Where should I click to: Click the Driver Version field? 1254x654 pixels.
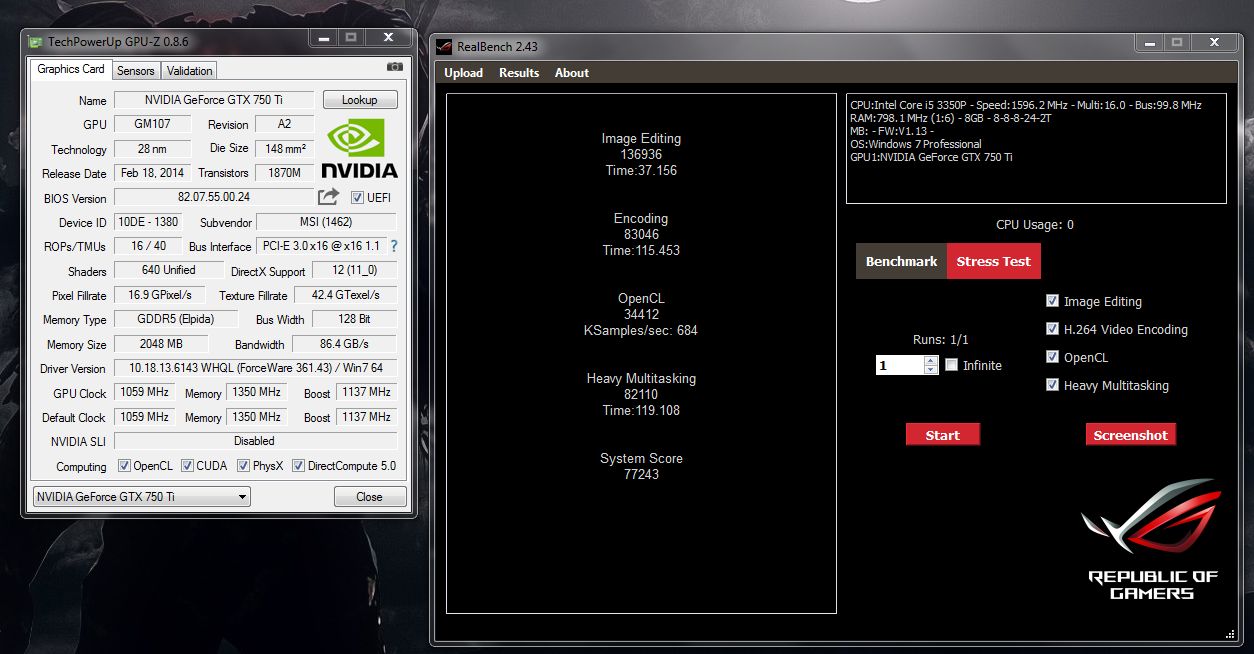[255, 368]
